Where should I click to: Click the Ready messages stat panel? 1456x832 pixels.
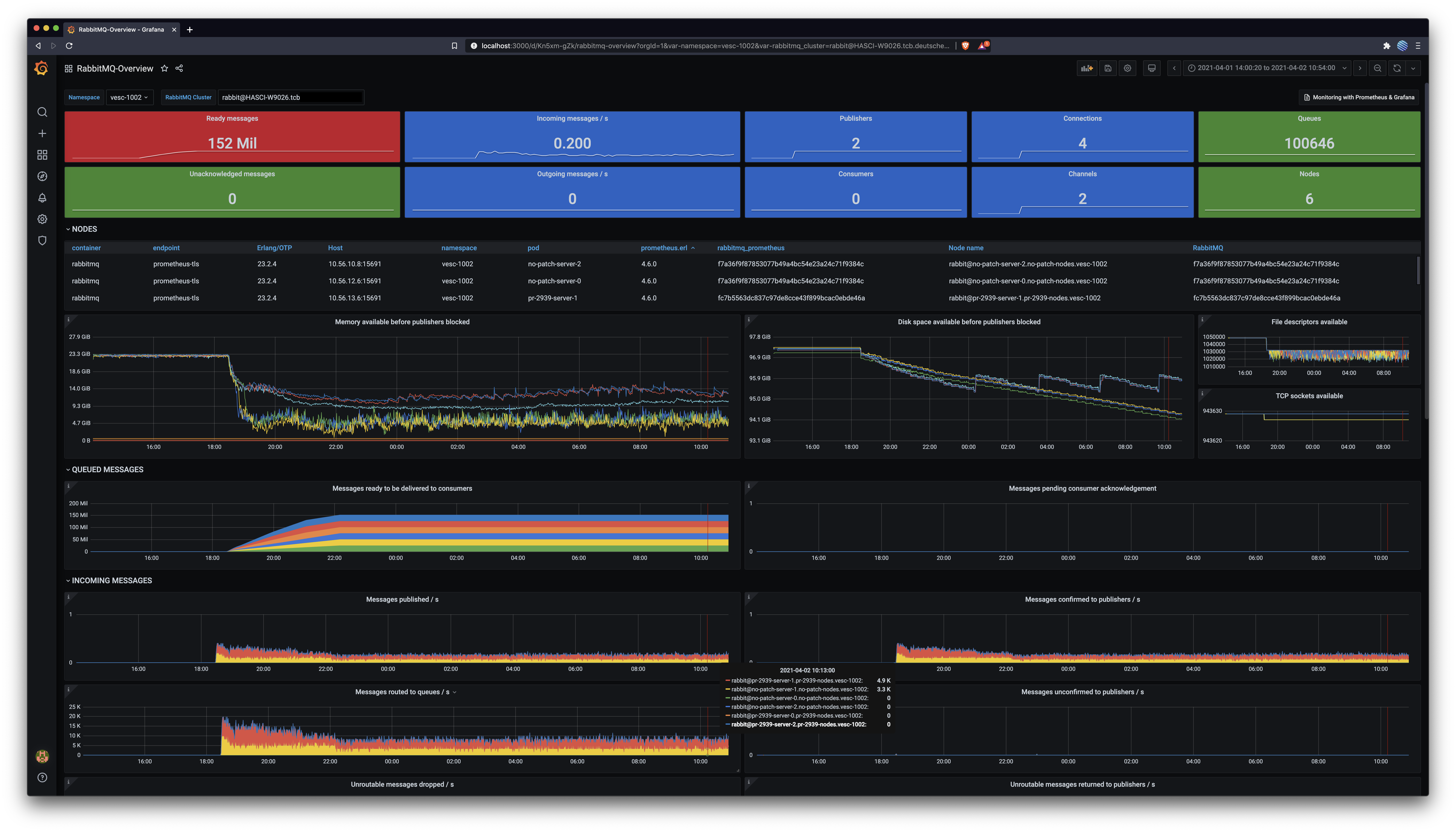coord(232,137)
